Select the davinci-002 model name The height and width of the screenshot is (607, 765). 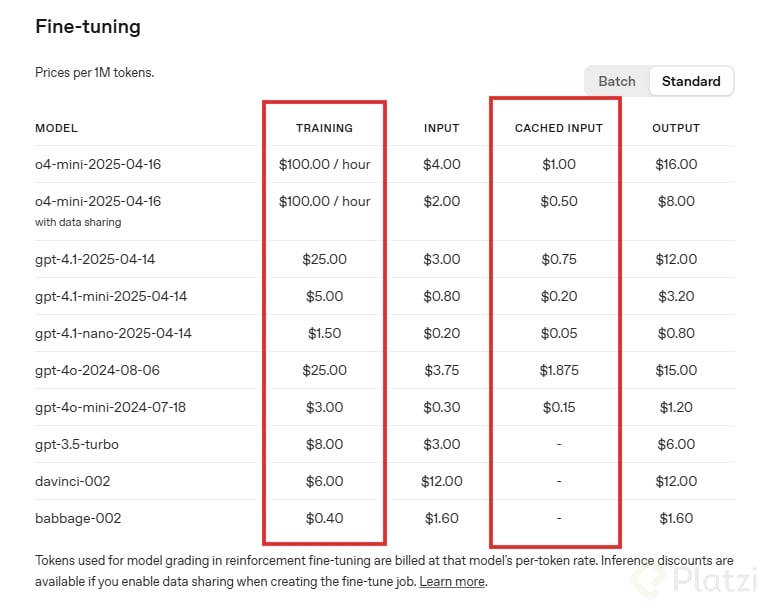(x=72, y=481)
